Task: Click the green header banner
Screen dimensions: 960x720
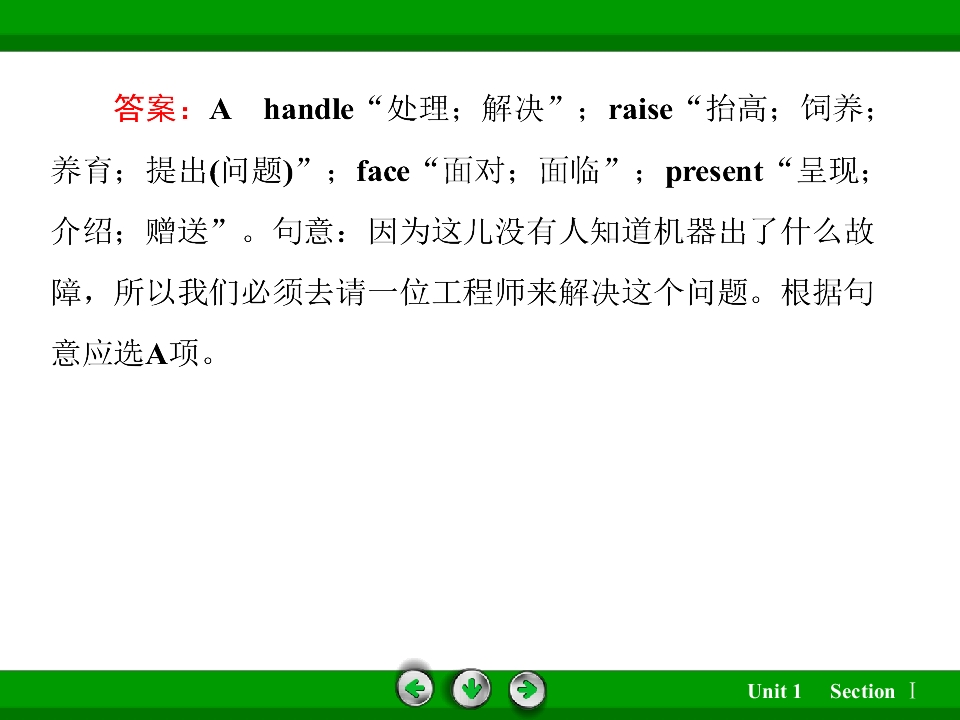Action: pos(480,25)
